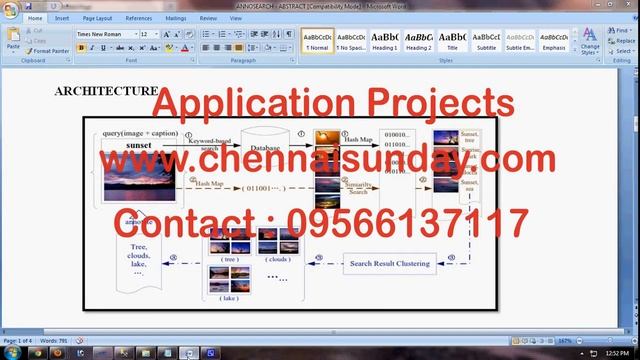This screenshot has width=640, height=360.
Task: Grow the font size
Action: click(167, 35)
